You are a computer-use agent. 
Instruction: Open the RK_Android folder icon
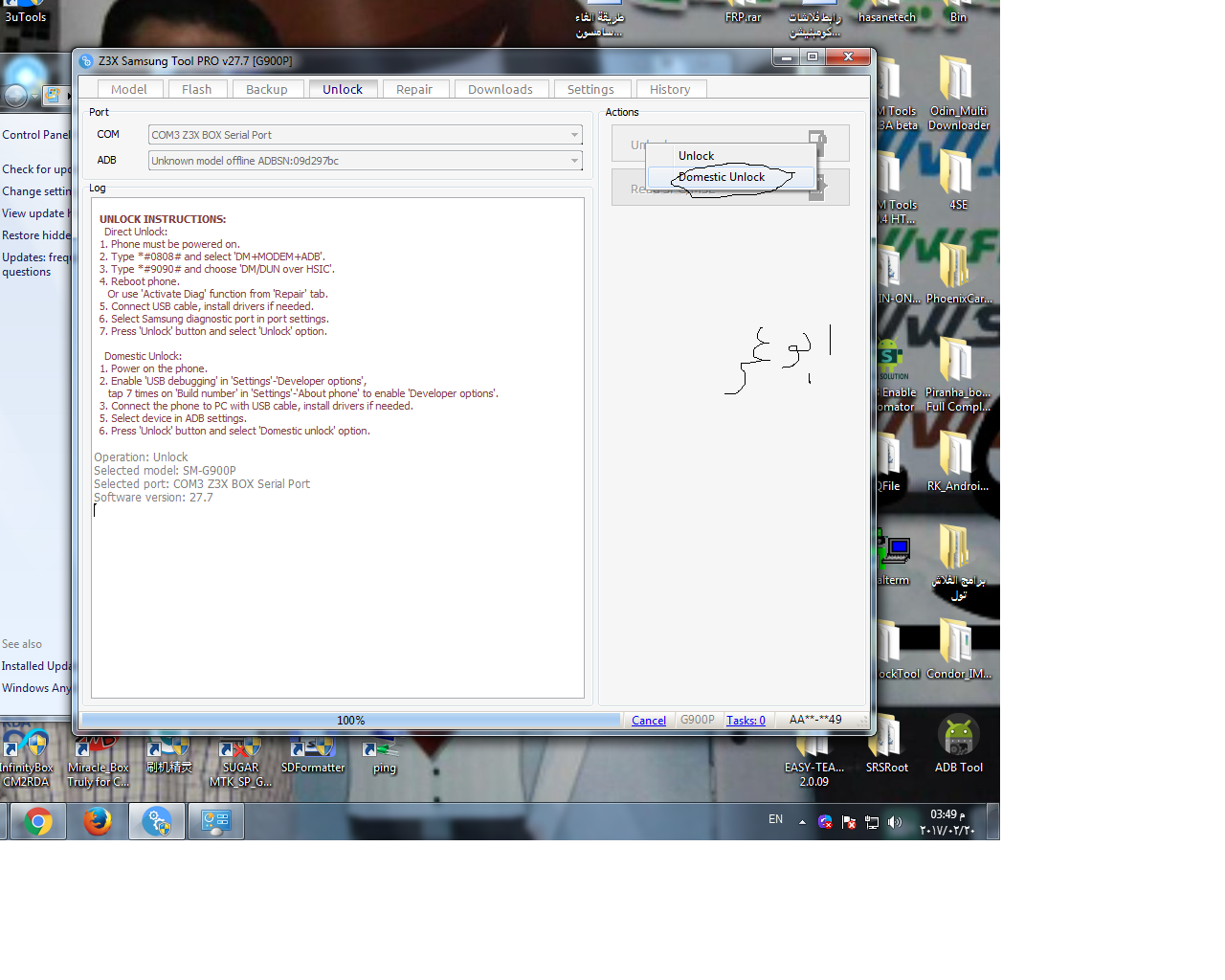(x=957, y=461)
